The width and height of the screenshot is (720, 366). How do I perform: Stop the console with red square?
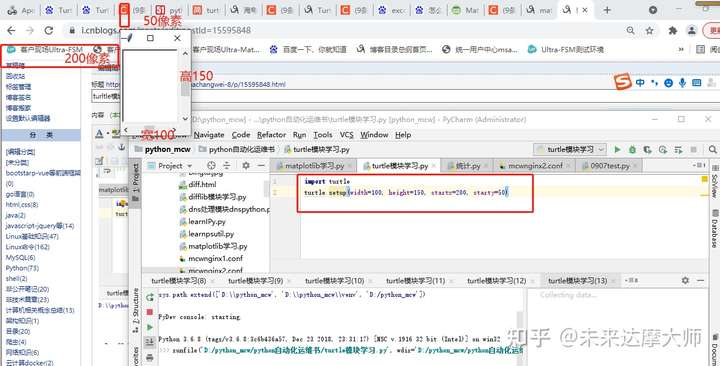pyautogui.click(x=150, y=312)
